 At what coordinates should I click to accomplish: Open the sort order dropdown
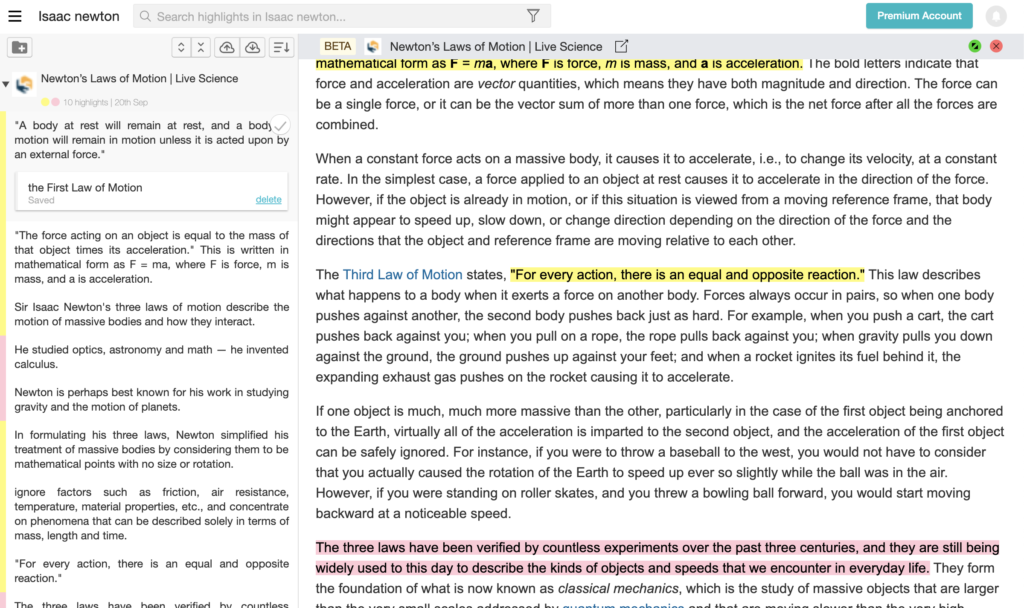(281, 47)
